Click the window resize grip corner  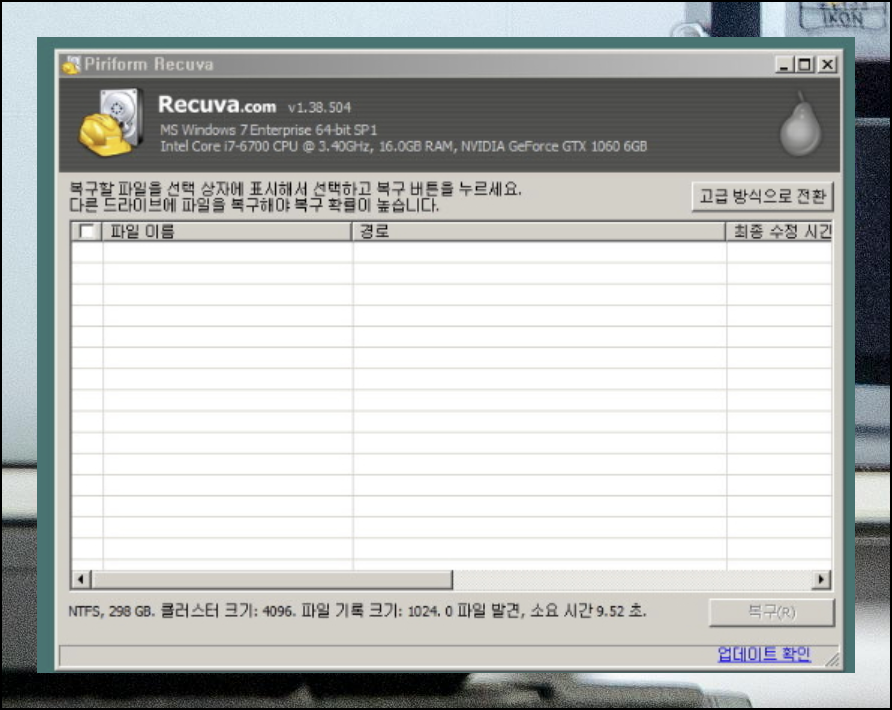tap(832, 659)
